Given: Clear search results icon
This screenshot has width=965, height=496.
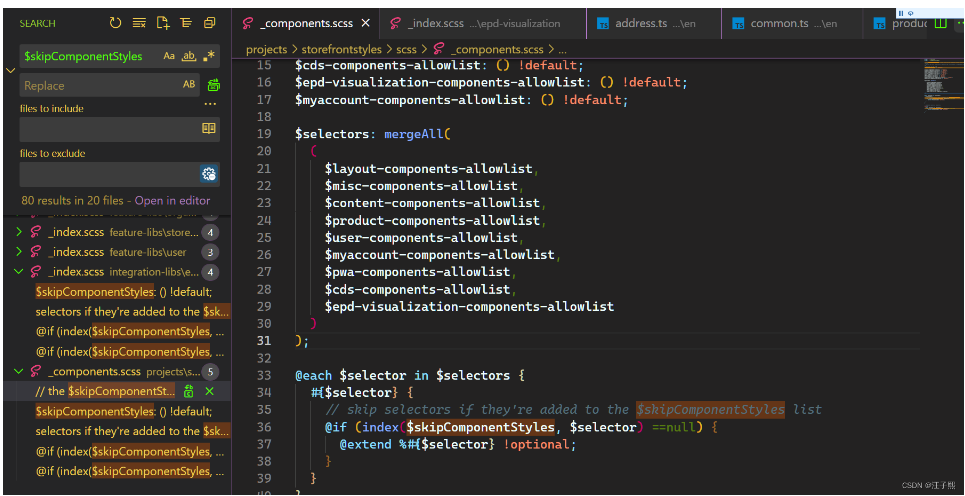Looking at the screenshot, I should point(139,23).
